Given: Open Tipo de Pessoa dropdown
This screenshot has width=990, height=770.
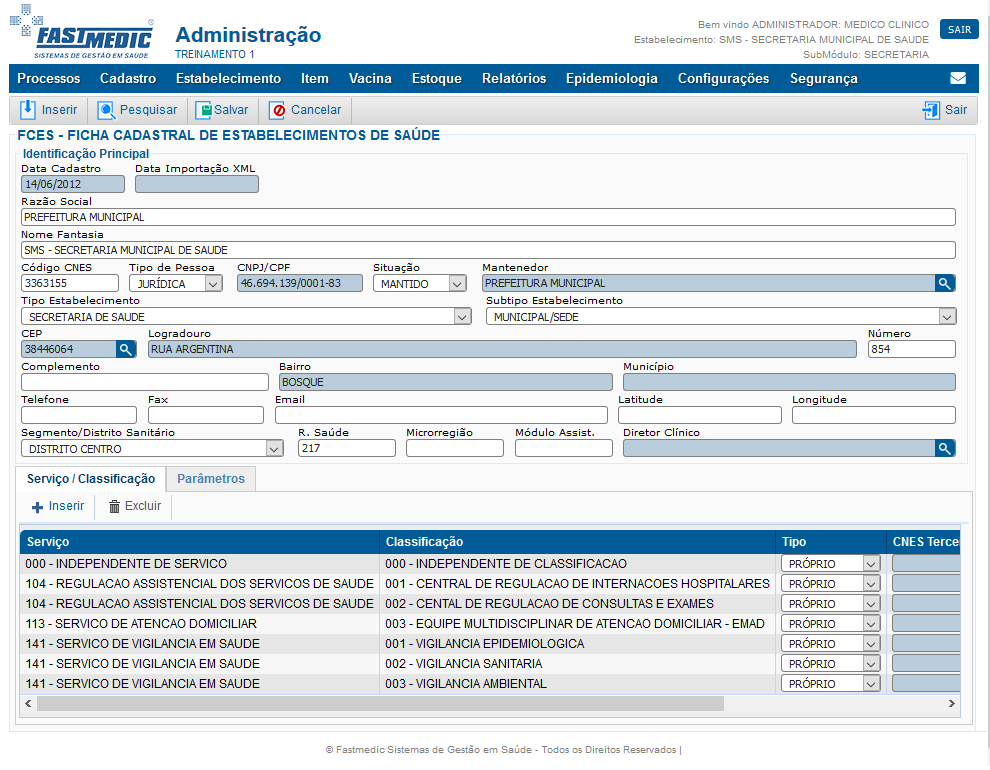Looking at the screenshot, I should [213, 284].
